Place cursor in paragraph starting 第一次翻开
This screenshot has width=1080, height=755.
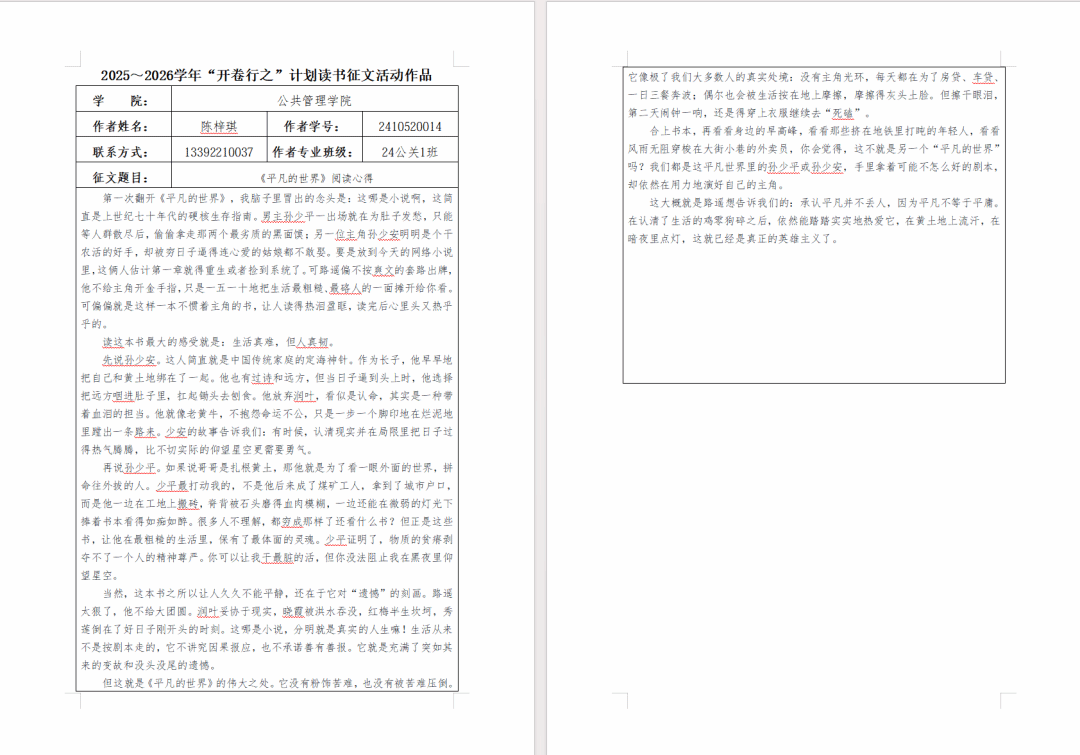tap(267, 260)
